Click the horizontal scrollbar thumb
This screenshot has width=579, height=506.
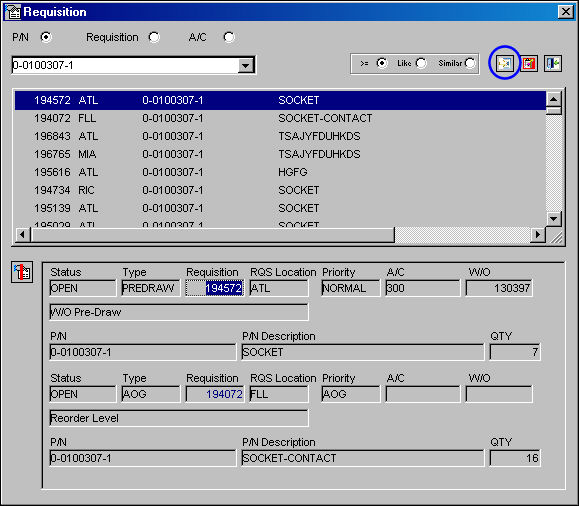pyautogui.click(x=213, y=235)
